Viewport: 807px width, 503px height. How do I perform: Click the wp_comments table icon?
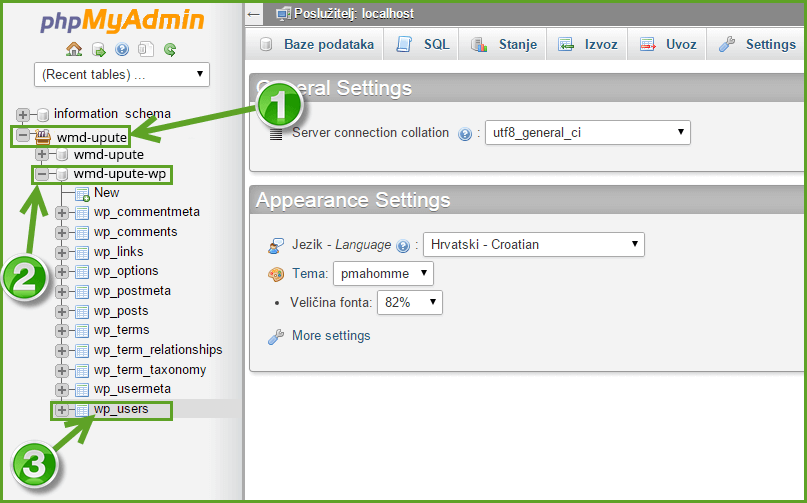82,233
